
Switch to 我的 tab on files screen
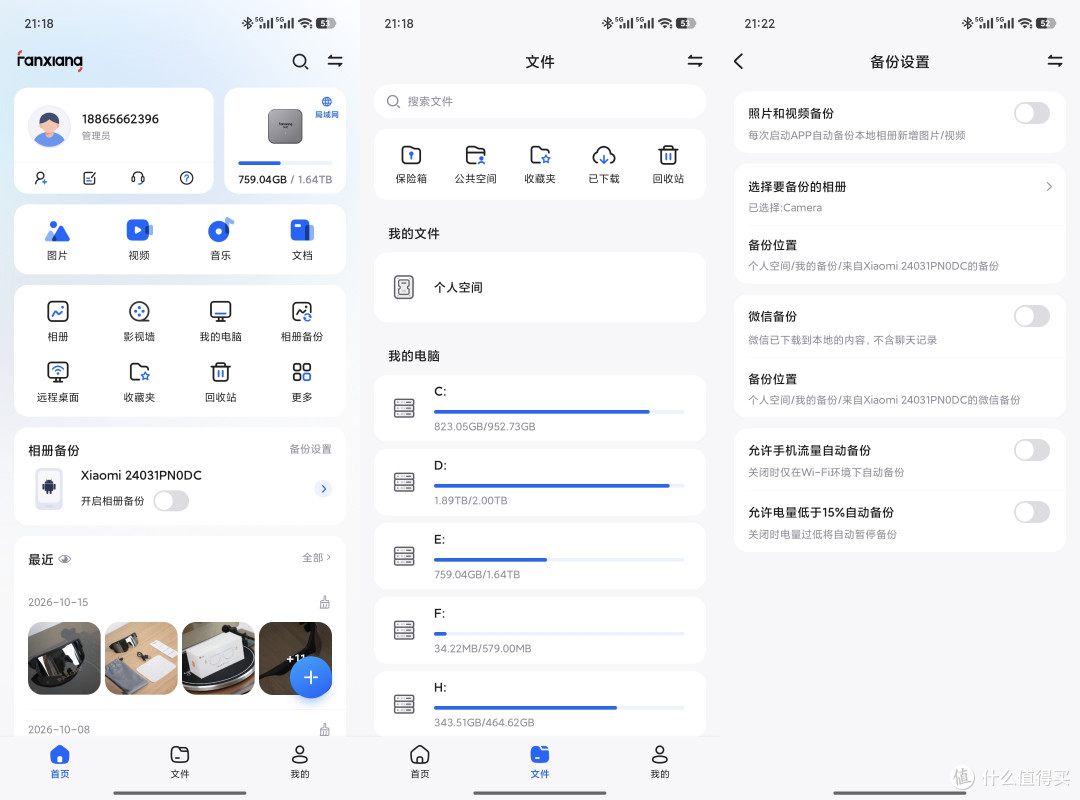click(660, 761)
